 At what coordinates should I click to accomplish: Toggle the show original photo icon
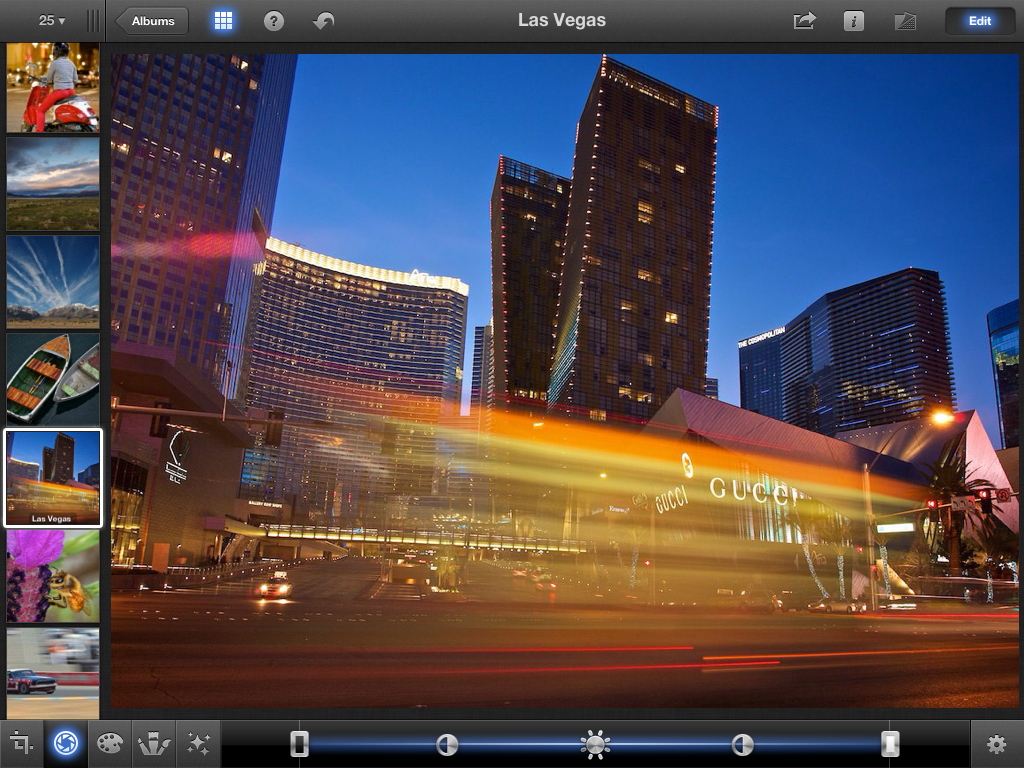click(905, 21)
